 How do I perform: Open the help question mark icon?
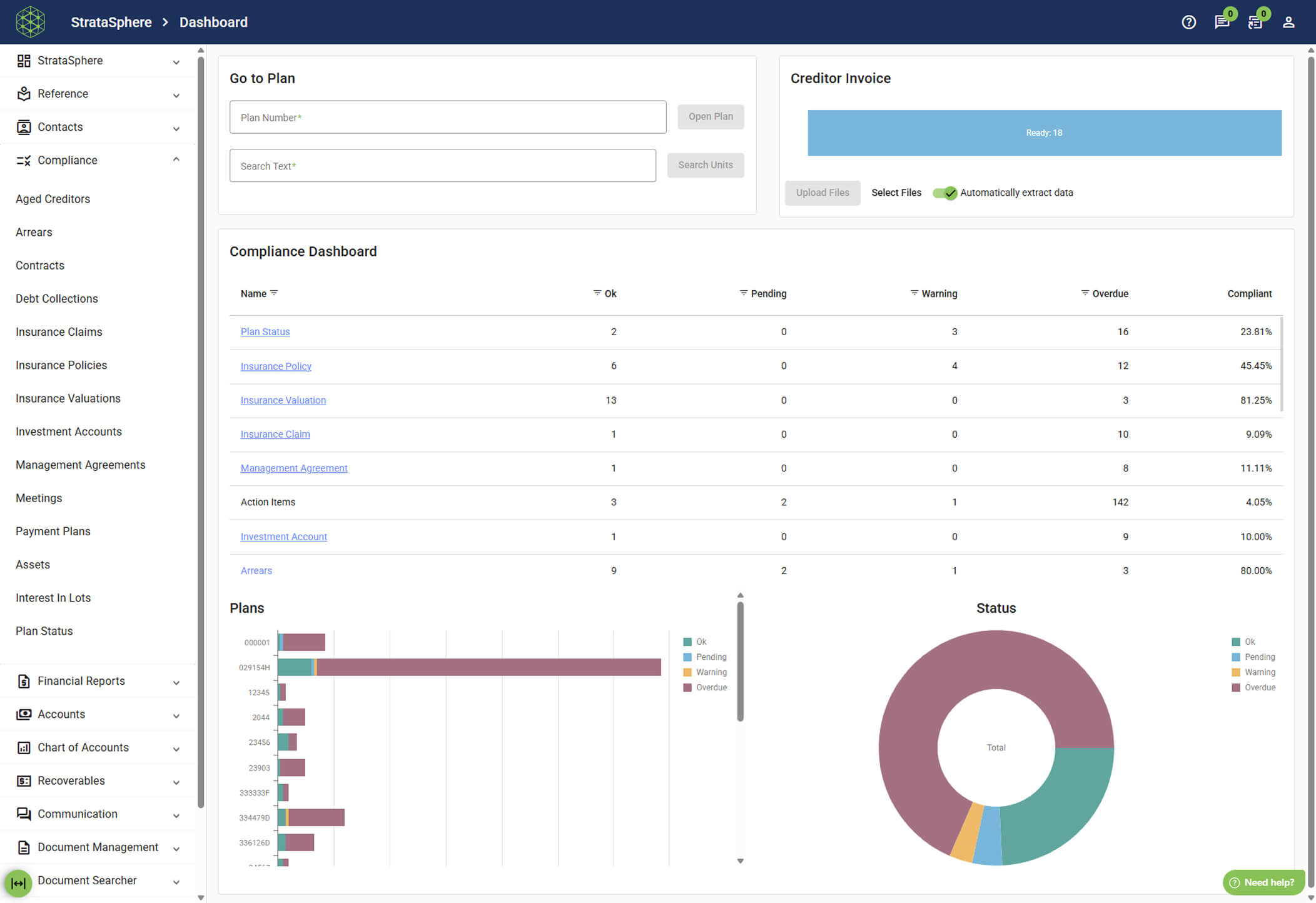coord(1188,23)
